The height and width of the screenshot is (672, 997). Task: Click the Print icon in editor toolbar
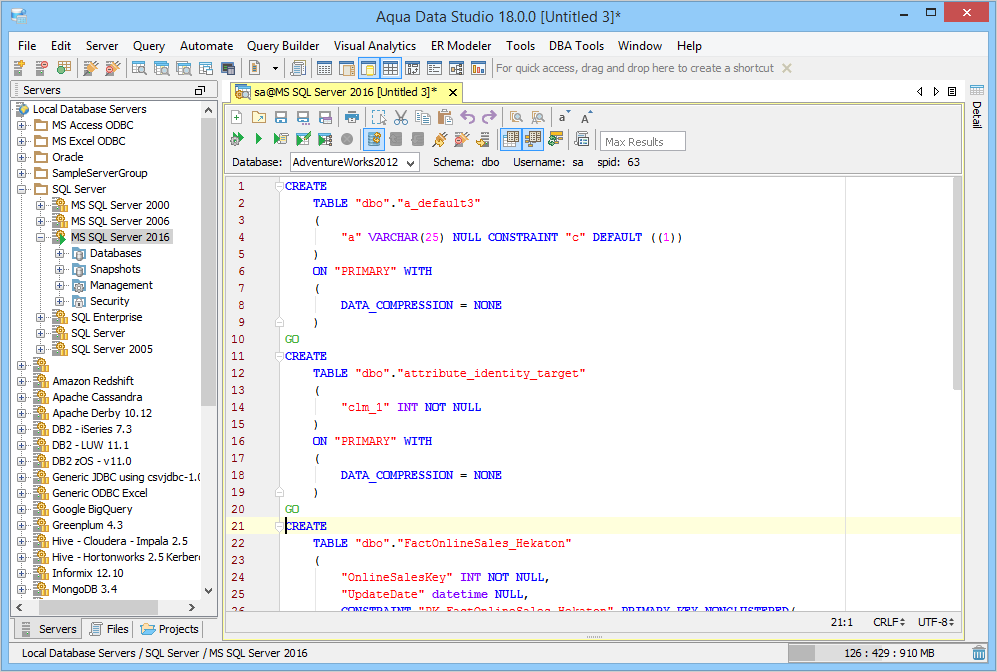(351, 117)
